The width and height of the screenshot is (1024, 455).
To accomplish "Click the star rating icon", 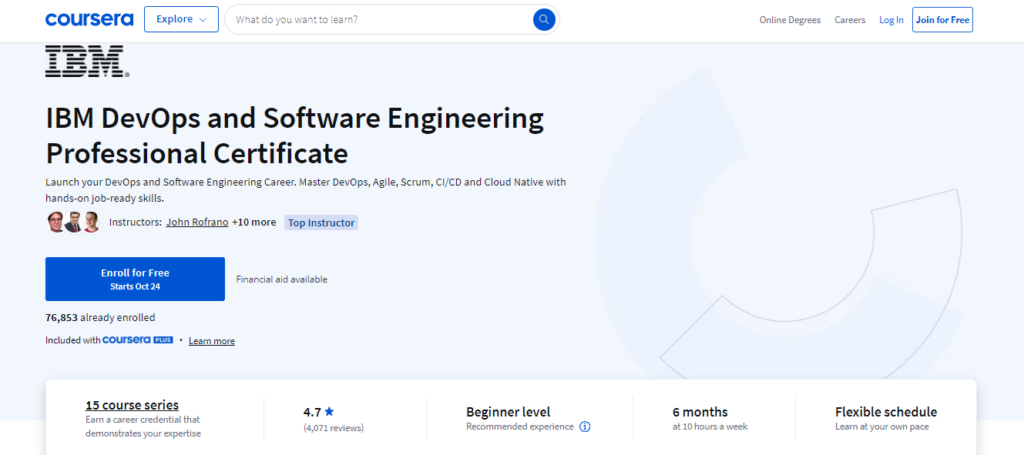I will click(x=329, y=412).
